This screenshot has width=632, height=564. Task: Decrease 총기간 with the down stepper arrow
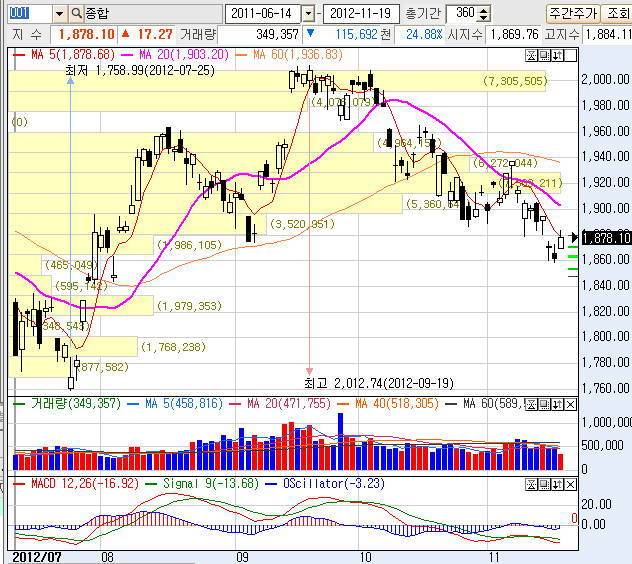[483, 18]
